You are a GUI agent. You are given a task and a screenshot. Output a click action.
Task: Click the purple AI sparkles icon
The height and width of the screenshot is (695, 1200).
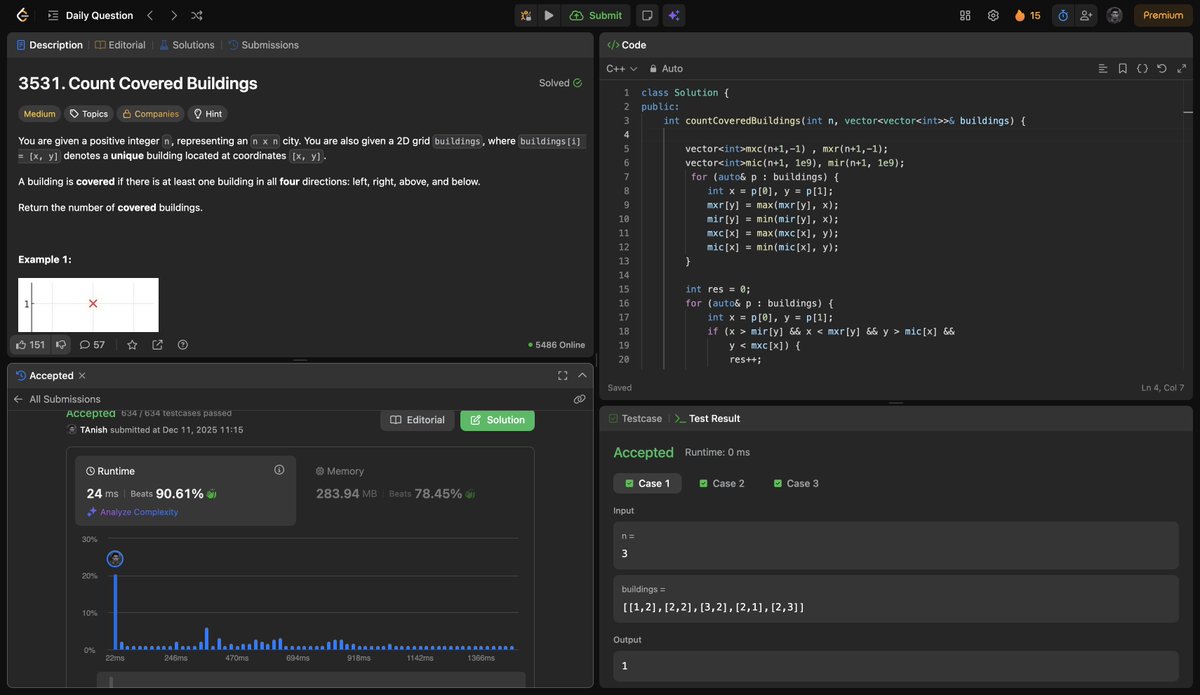coord(674,14)
